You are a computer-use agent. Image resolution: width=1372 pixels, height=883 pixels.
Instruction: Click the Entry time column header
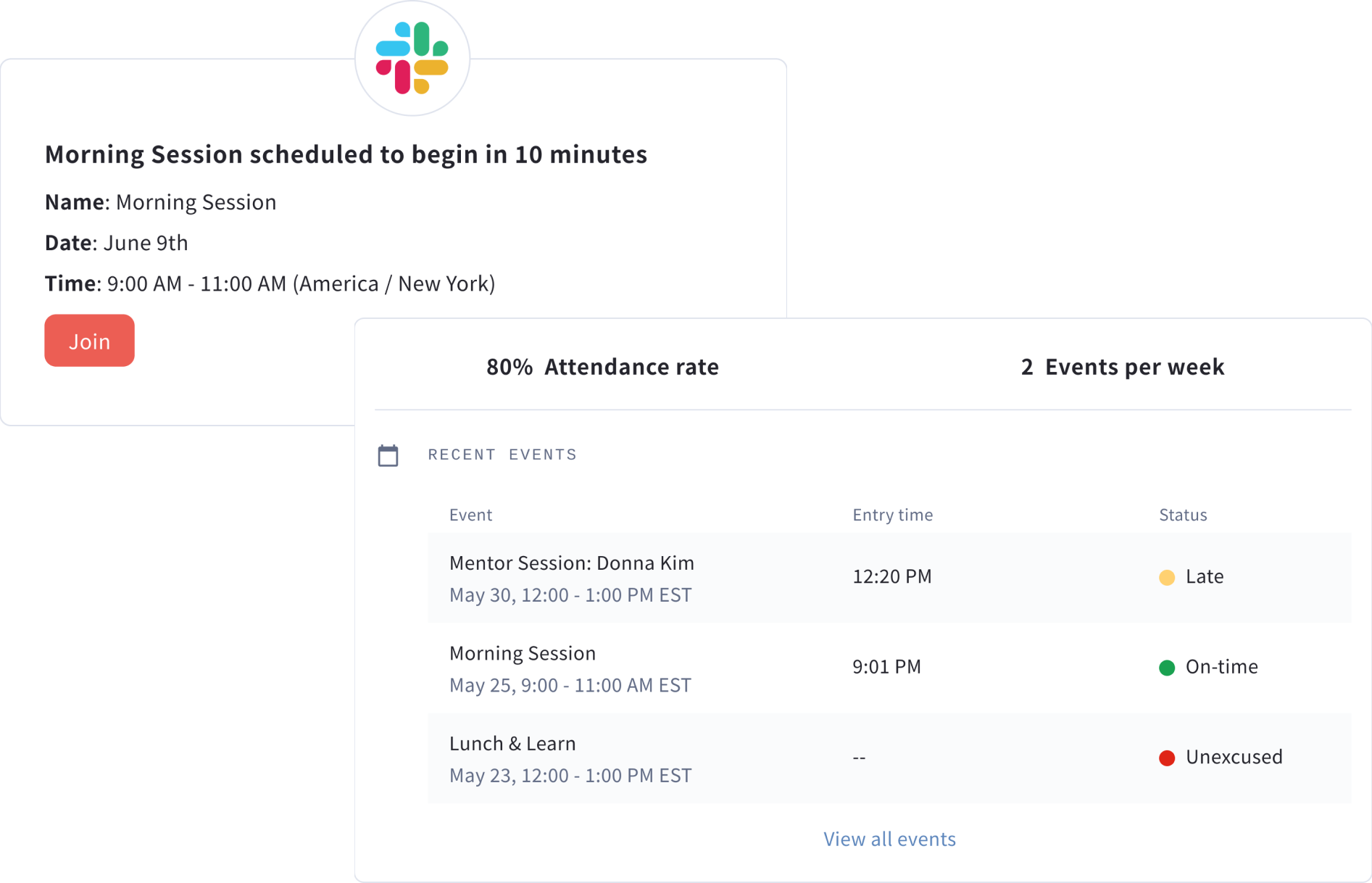[892, 515]
